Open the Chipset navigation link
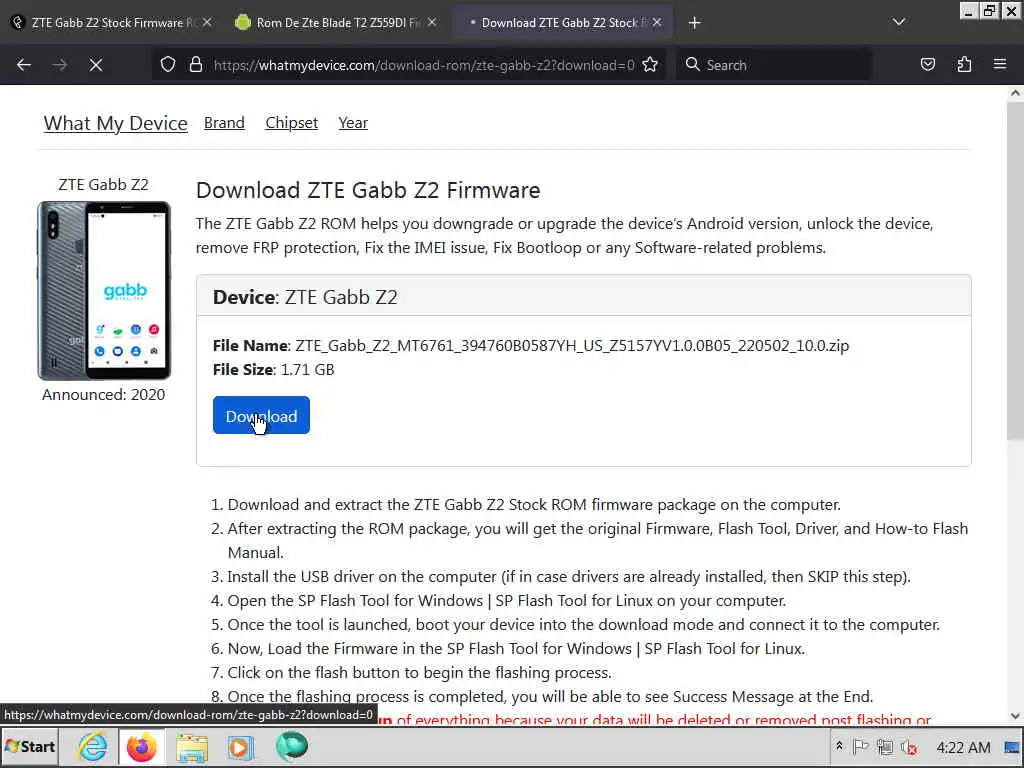1024x768 pixels. click(291, 123)
